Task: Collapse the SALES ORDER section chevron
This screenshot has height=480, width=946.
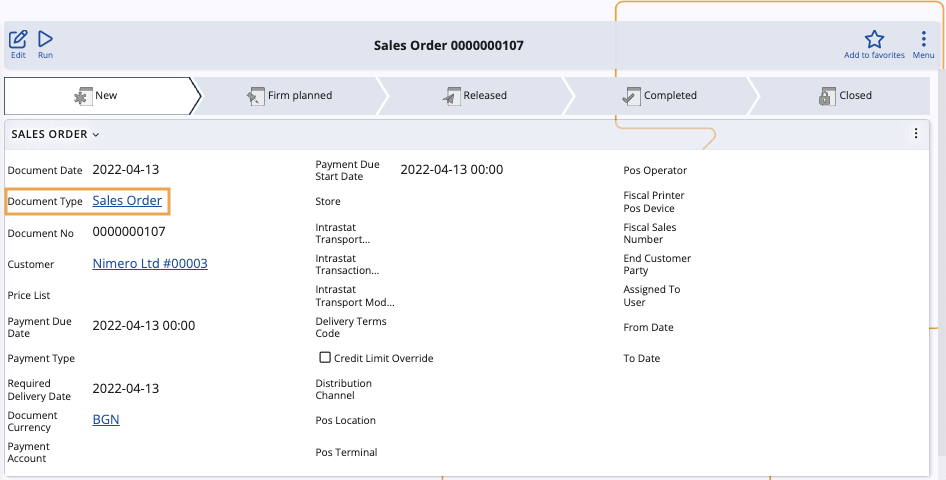Action: pyautogui.click(x=96, y=134)
